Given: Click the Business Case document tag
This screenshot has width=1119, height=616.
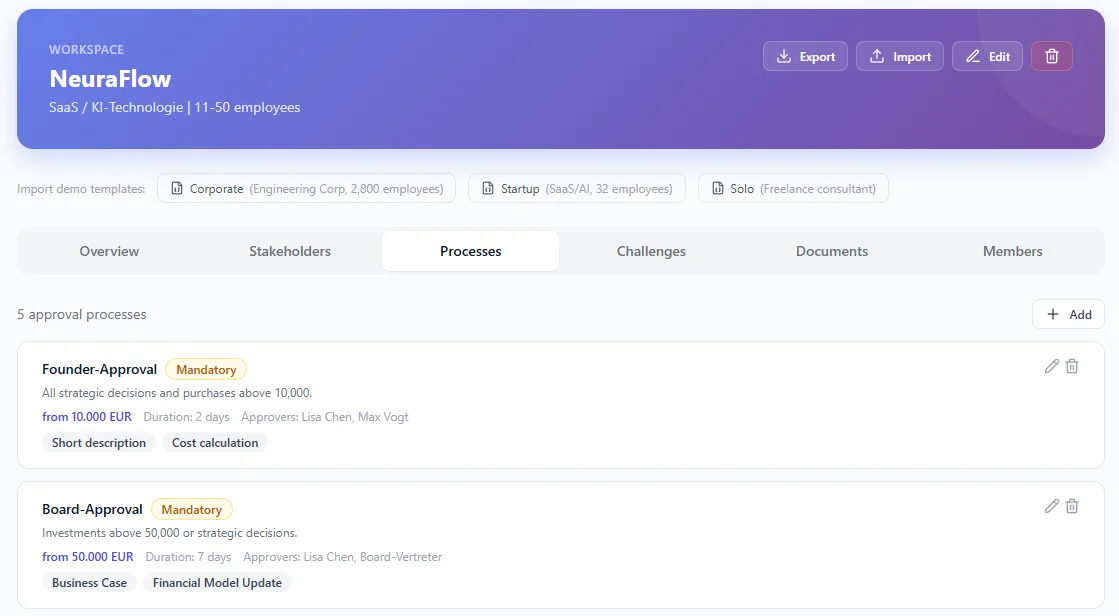Looking at the screenshot, I should tap(89, 583).
